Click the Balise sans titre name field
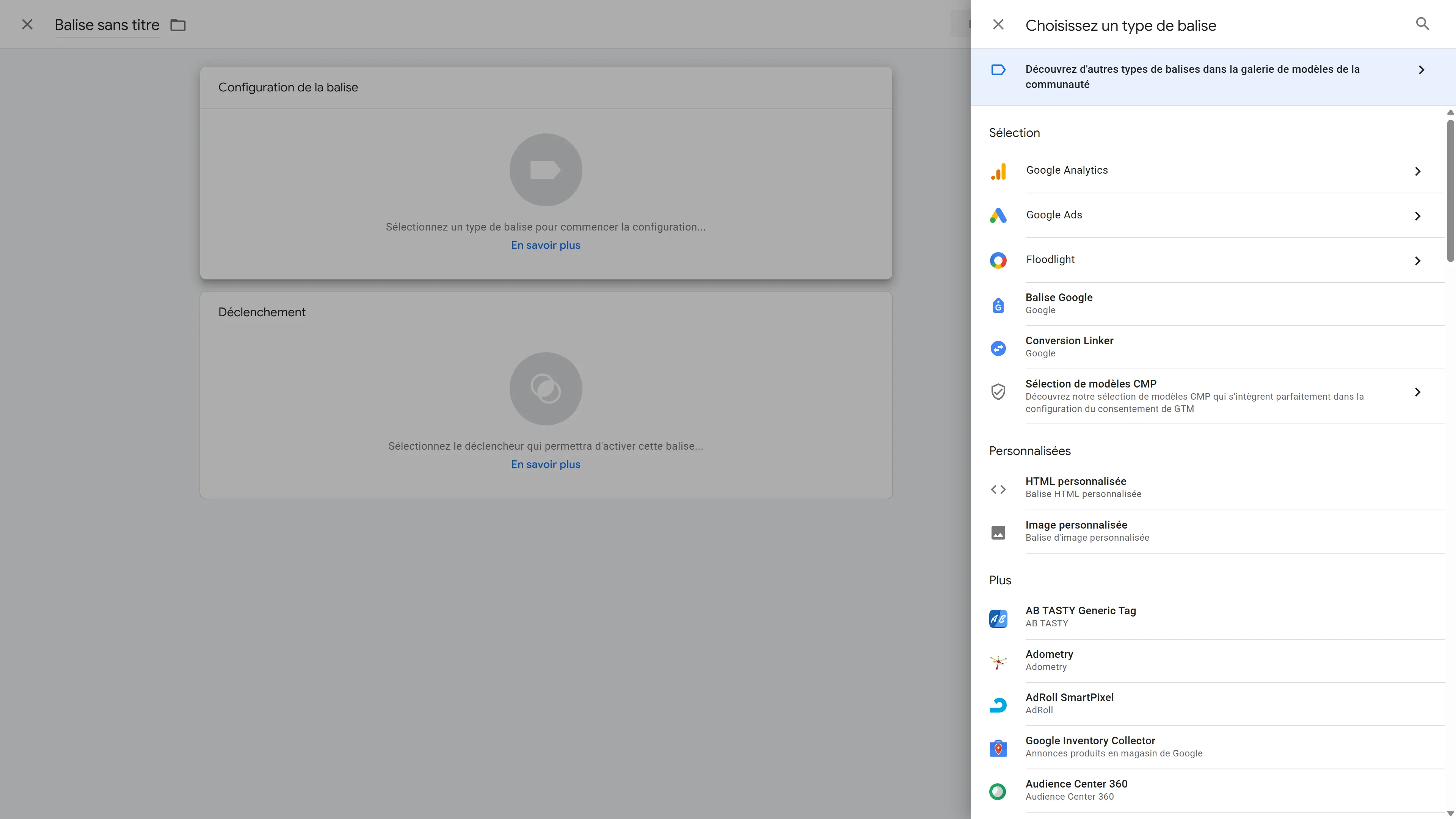 tap(107, 25)
